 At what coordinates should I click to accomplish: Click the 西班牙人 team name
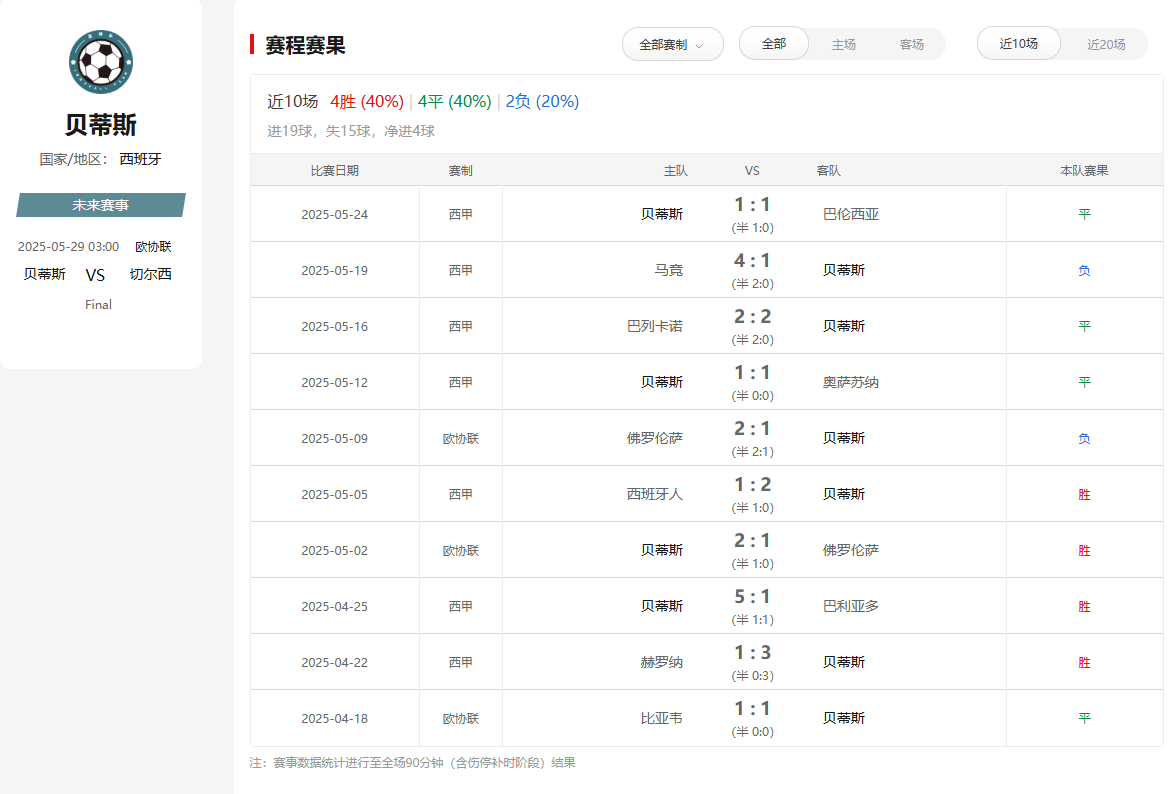click(655, 494)
